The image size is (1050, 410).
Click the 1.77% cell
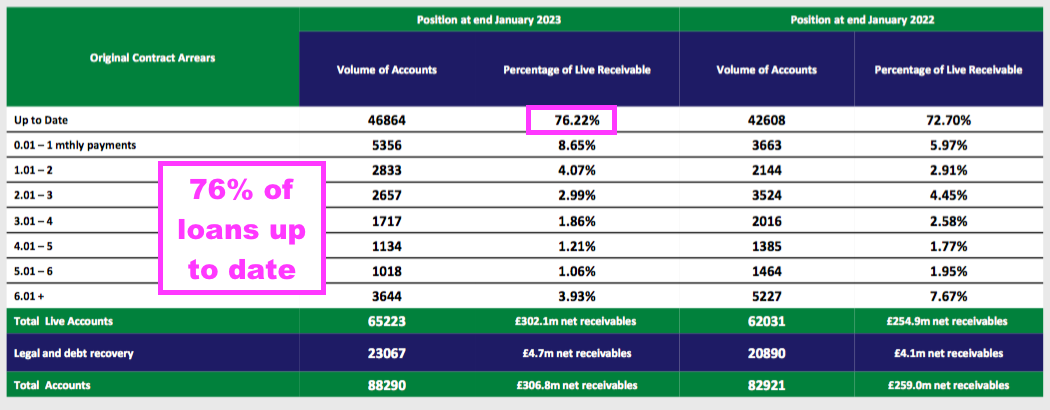pos(948,246)
